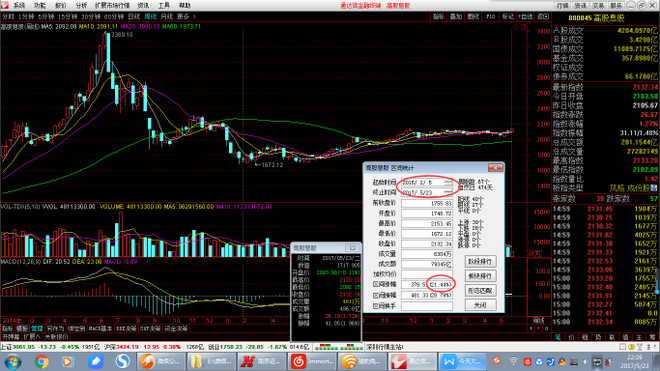The height and width of the screenshot is (371, 660).
Task: Click the +自选 toolbar button
Action: (x=525, y=16)
